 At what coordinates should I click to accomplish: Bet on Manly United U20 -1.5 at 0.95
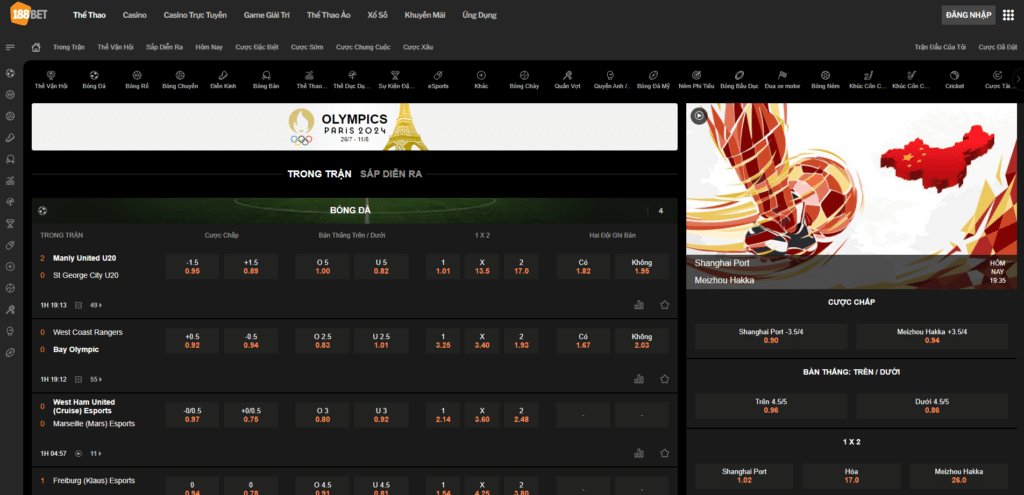pyautogui.click(x=192, y=266)
